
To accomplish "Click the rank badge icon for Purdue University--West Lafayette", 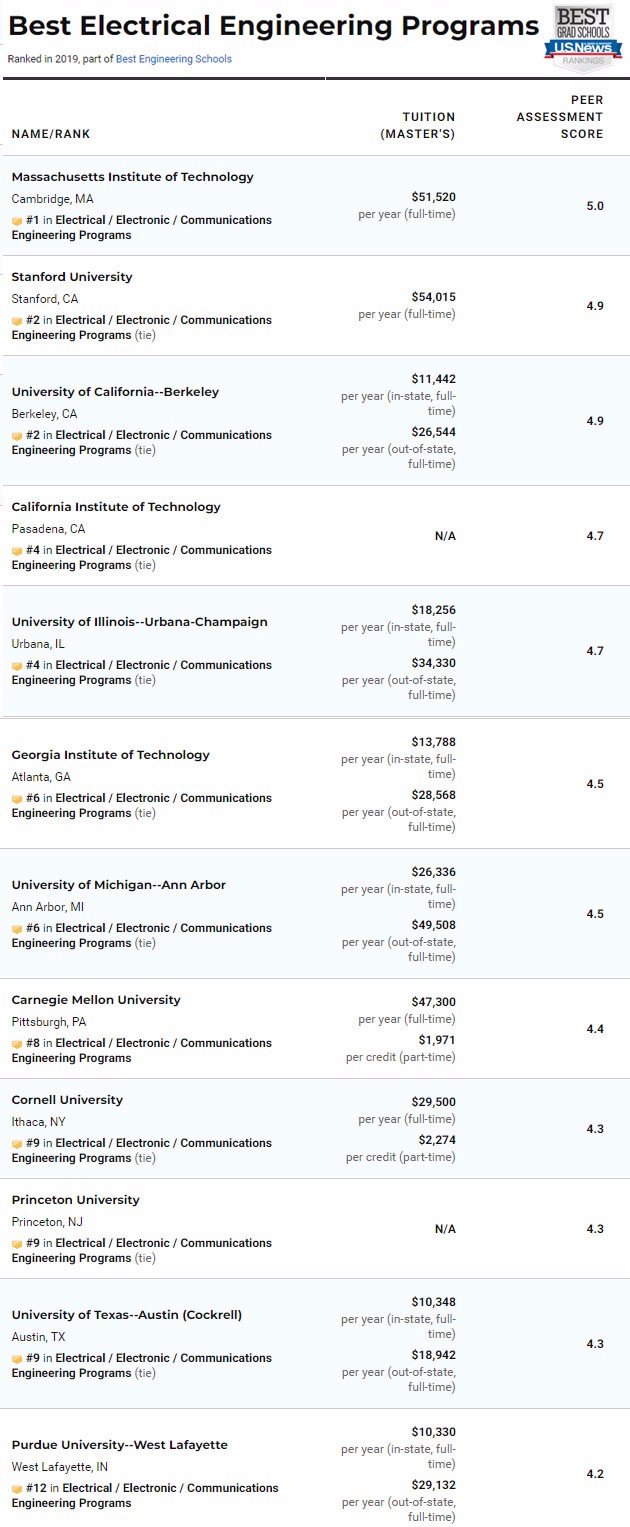I will tap(17, 1488).
